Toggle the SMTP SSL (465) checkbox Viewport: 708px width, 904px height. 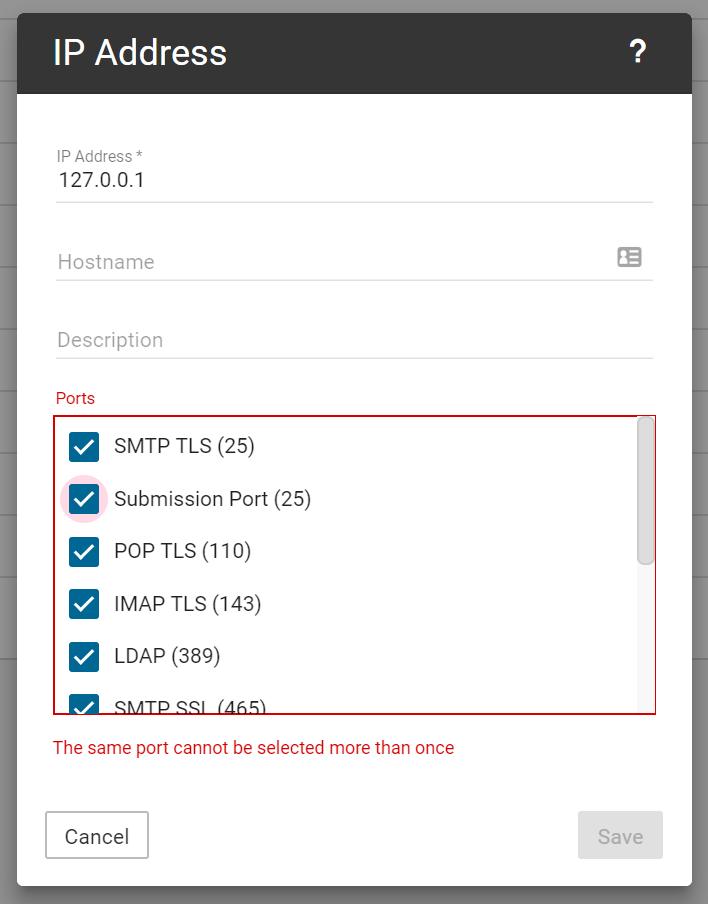[84, 704]
